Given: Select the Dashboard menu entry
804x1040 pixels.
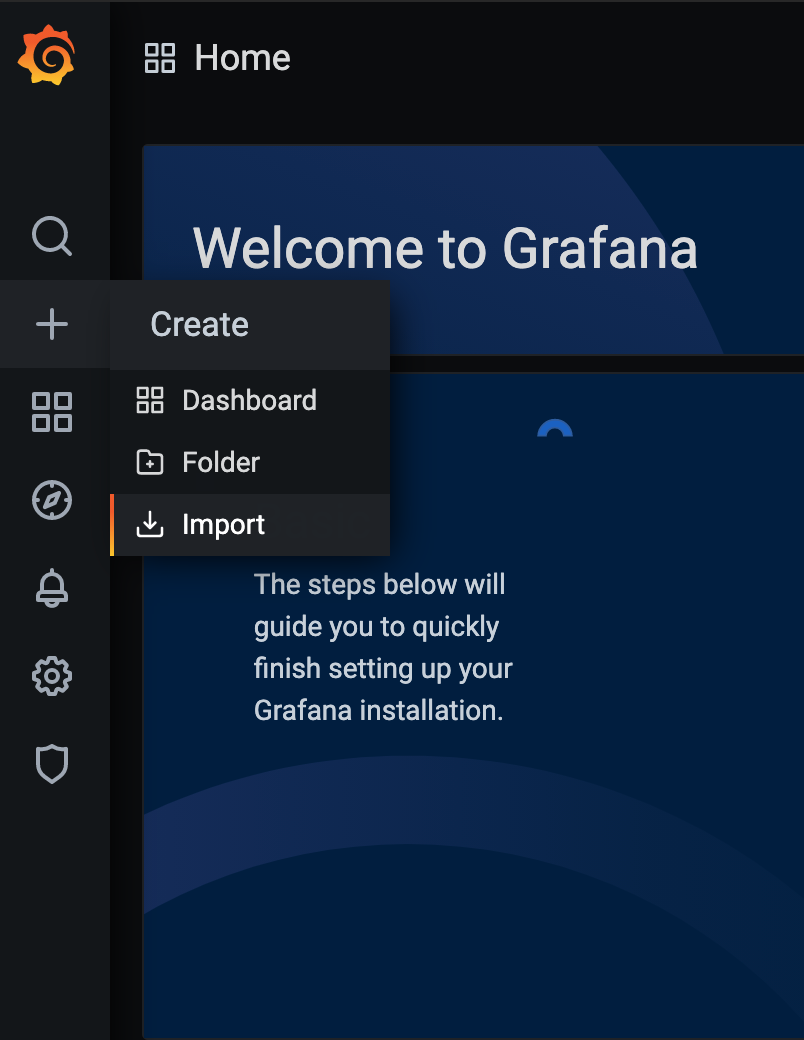Looking at the screenshot, I should coord(250,401).
